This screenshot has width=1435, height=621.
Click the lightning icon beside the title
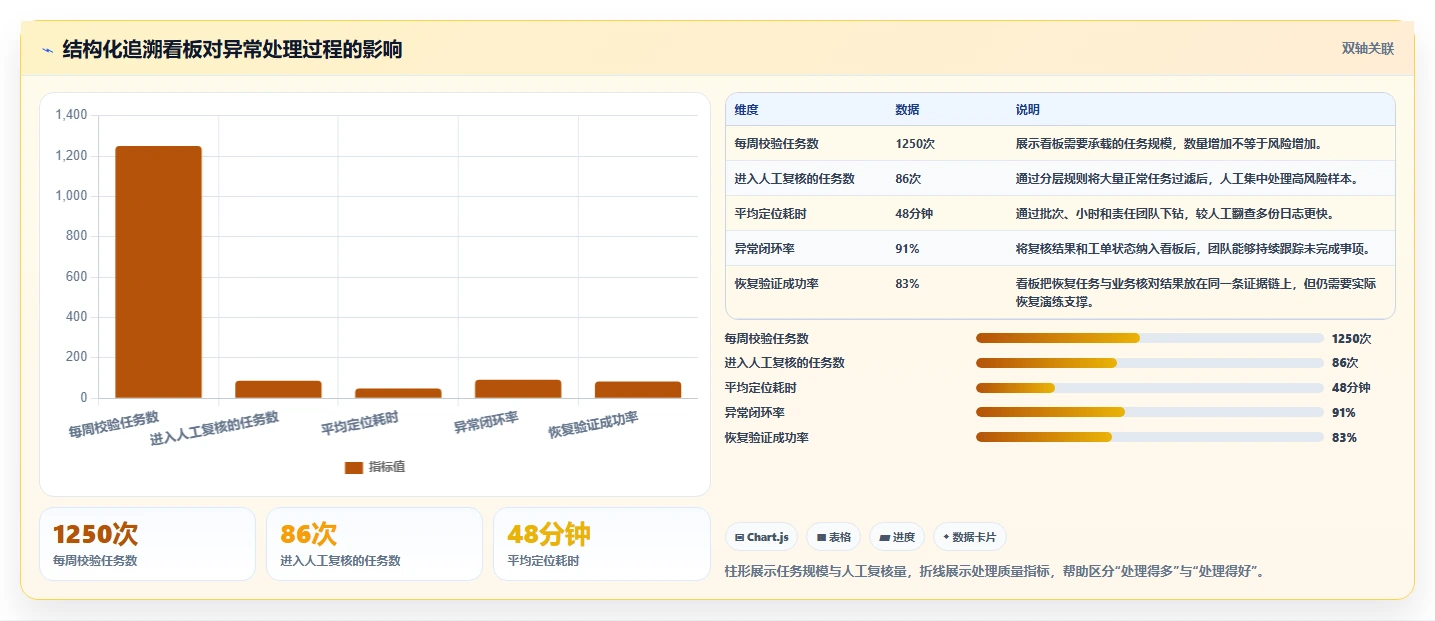[47, 50]
